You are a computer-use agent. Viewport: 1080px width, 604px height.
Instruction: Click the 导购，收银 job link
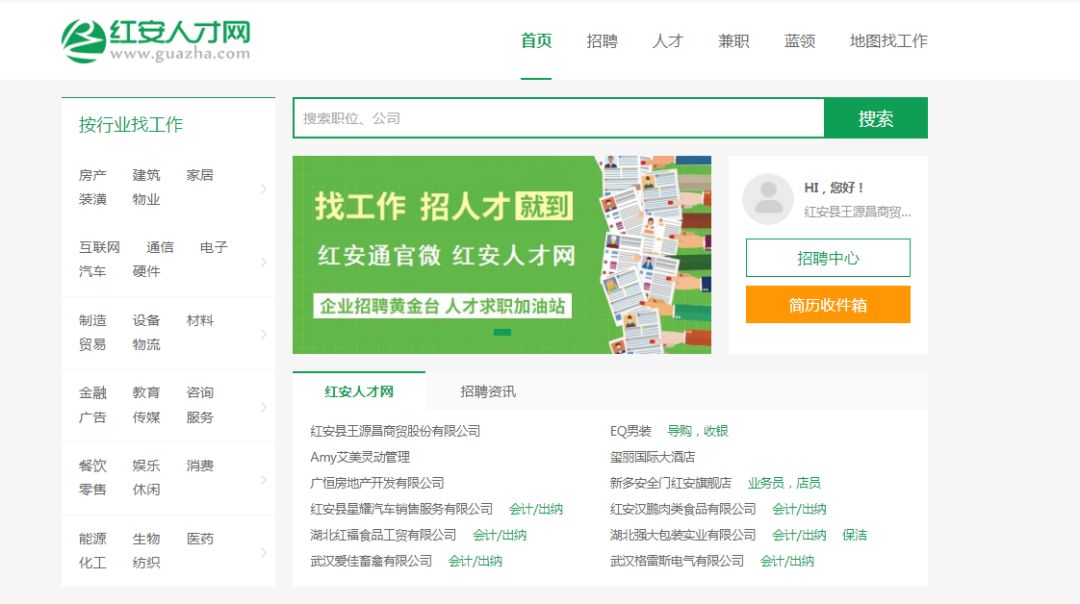point(697,431)
